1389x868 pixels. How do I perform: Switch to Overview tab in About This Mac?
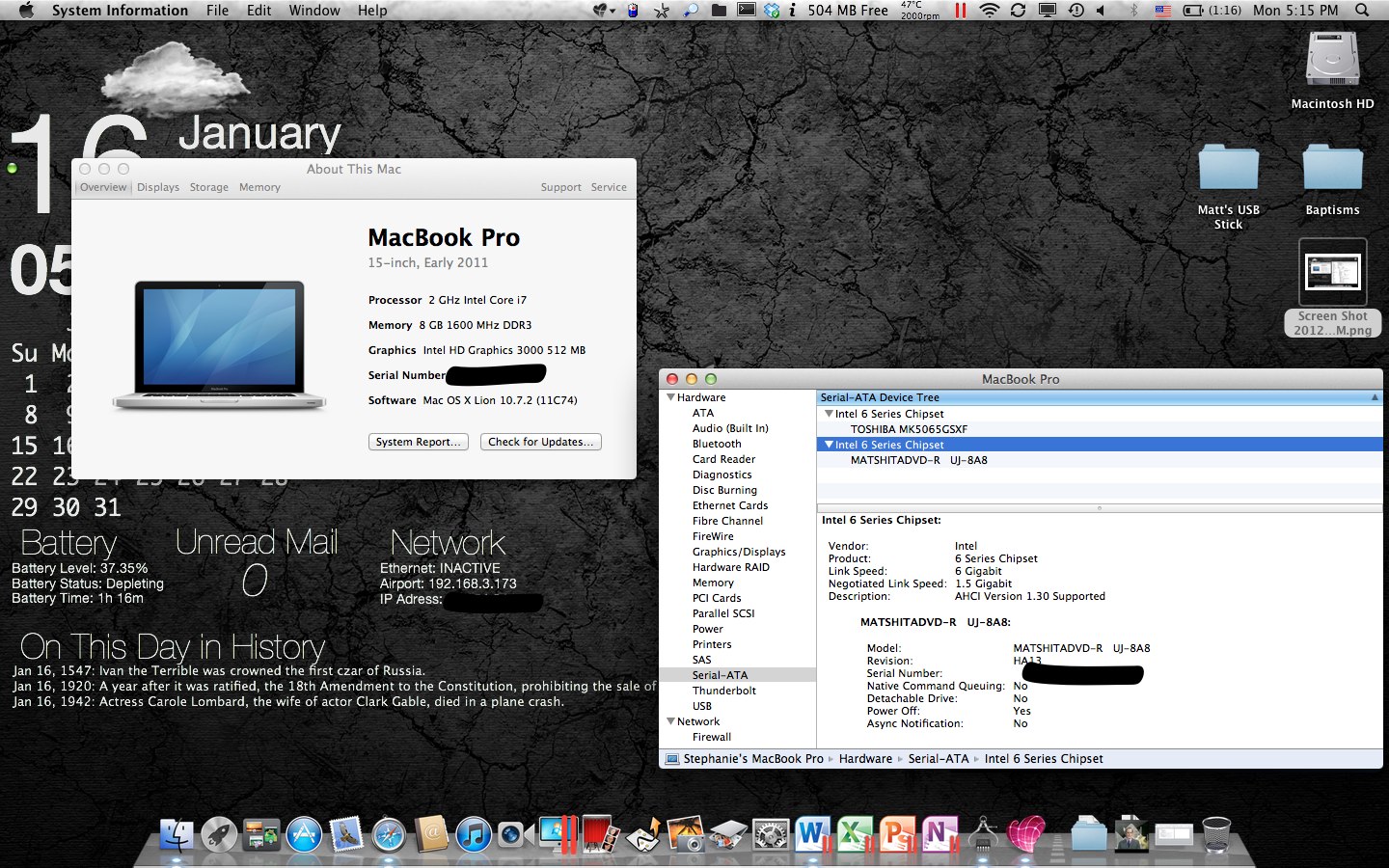click(103, 187)
